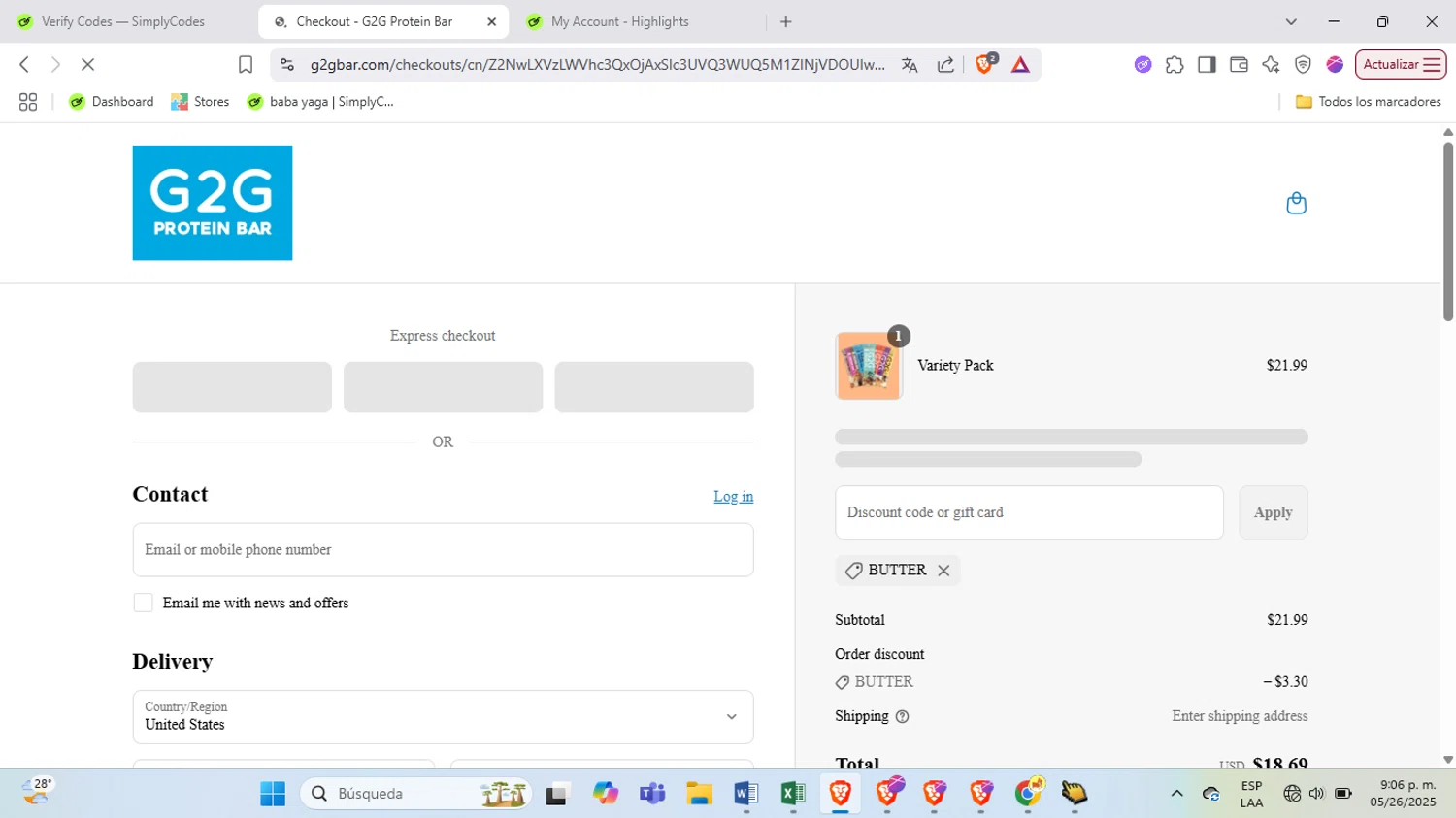Screen dimensions: 1456x818
Task: Open Stores bookmark
Action: [x=200, y=102]
